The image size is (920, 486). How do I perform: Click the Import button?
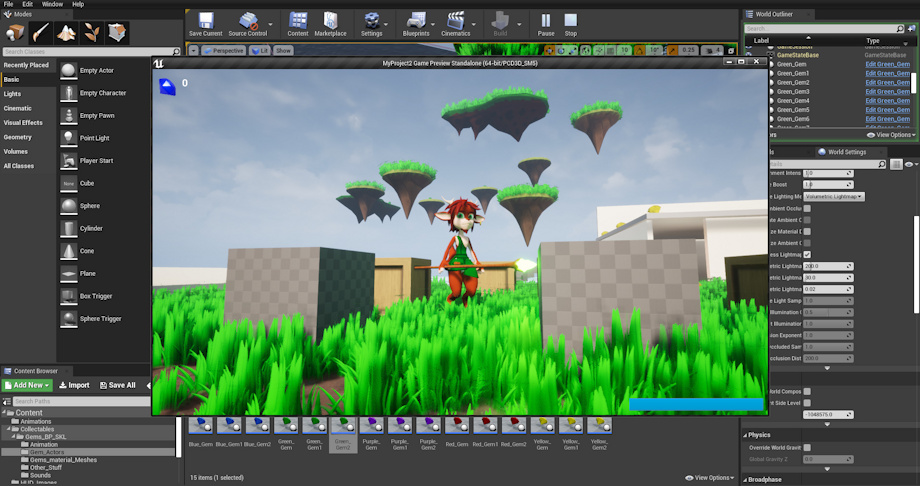pyautogui.click(x=75, y=385)
